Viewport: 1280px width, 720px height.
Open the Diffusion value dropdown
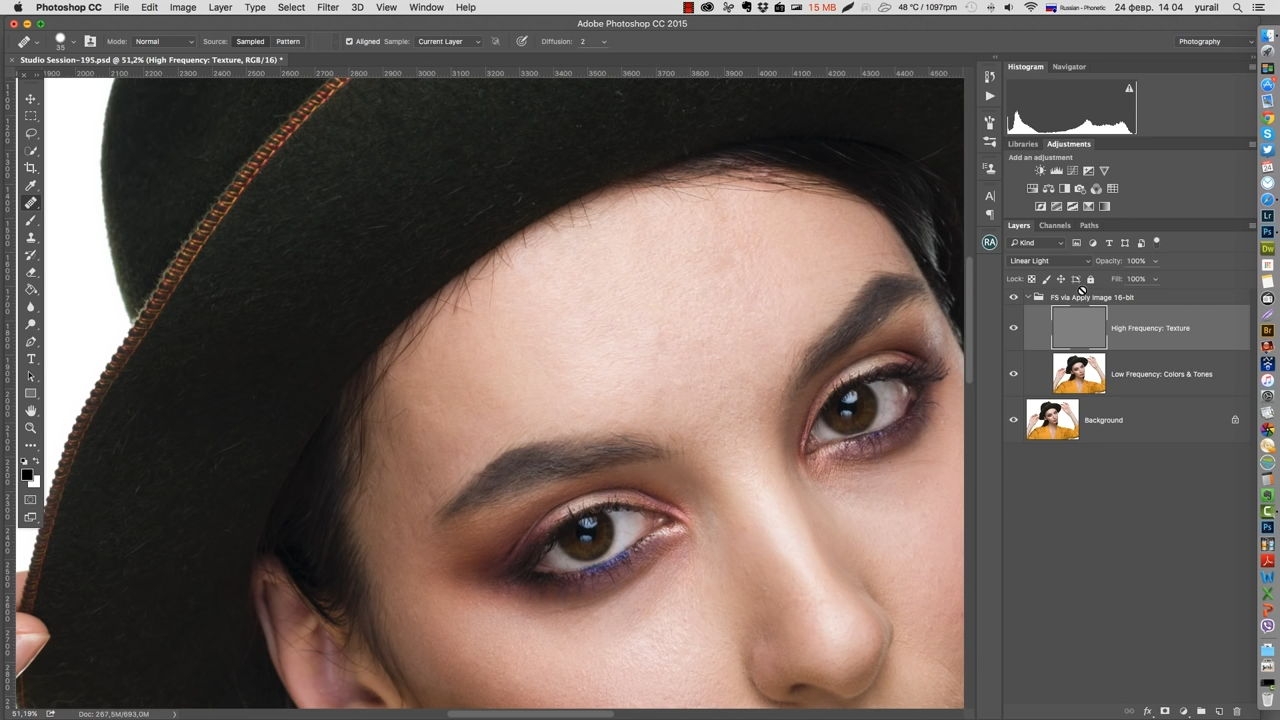(604, 42)
